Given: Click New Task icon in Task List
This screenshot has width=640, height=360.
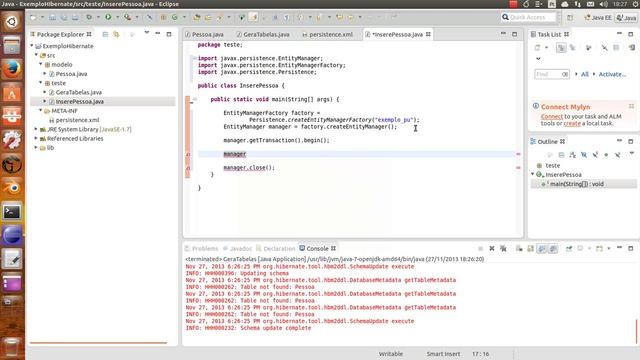Looking at the screenshot, I should [x=538, y=48].
